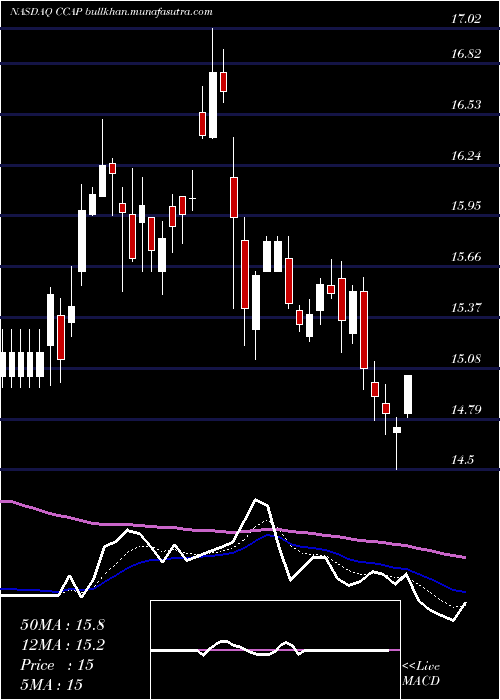The height and width of the screenshot is (700, 500).
Task: Click the 5MA : 15 readout
Action: (x=52, y=685)
